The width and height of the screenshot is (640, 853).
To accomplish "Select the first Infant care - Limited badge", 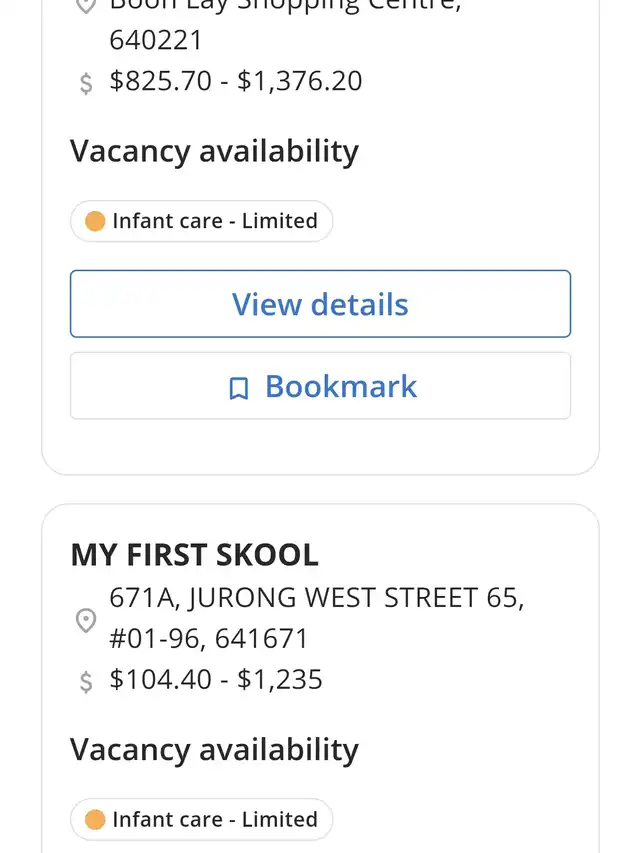I will tap(201, 221).
